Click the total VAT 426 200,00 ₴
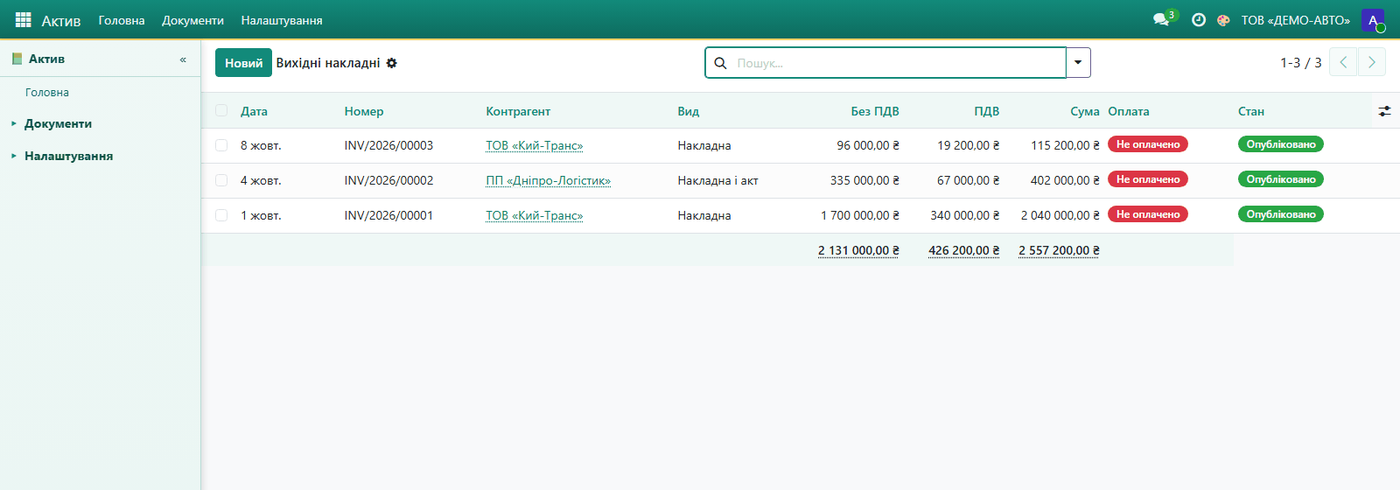This screenshot has width=1400, height=490. coord(964,251)
